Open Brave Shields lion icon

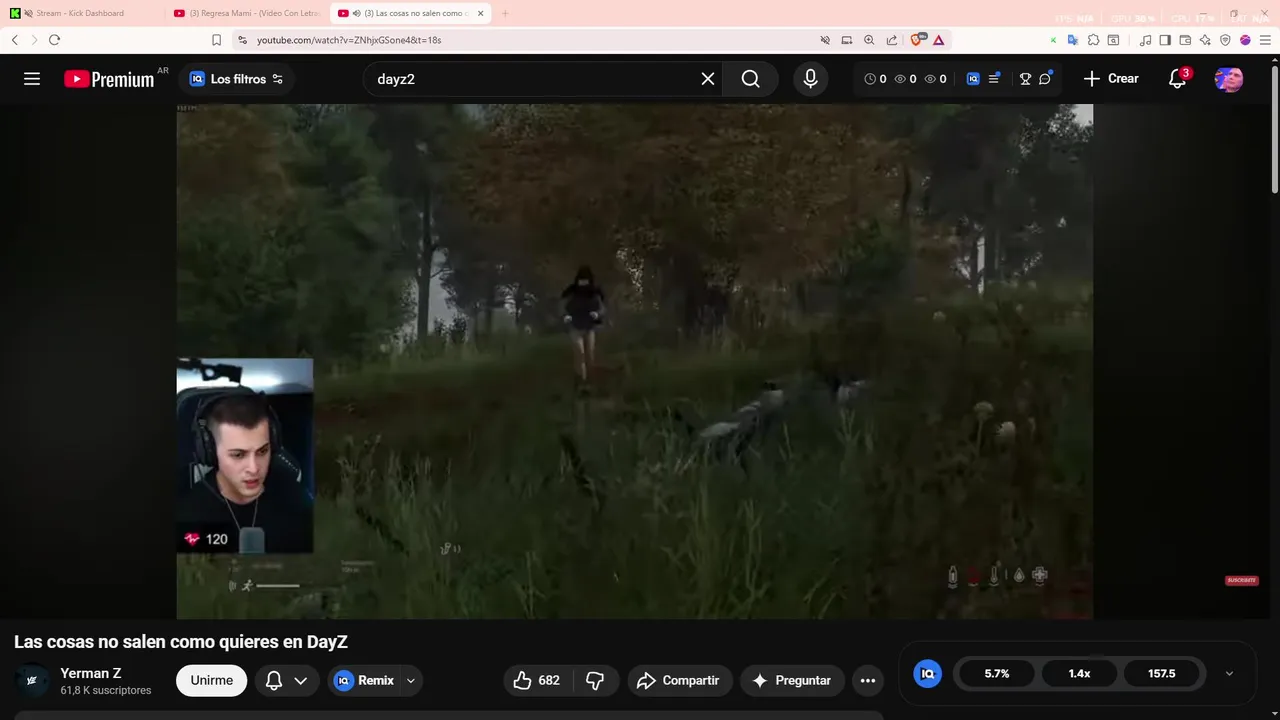pyautogui.click(x=917, y=40)
